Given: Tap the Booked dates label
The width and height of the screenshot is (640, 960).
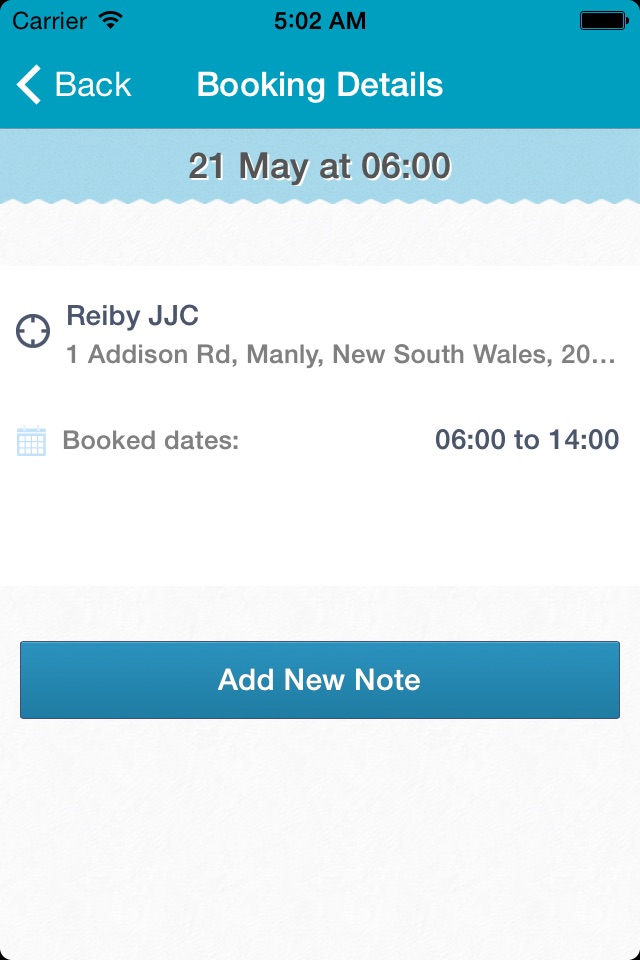Looking at the screenshot, I should [151, 440].
